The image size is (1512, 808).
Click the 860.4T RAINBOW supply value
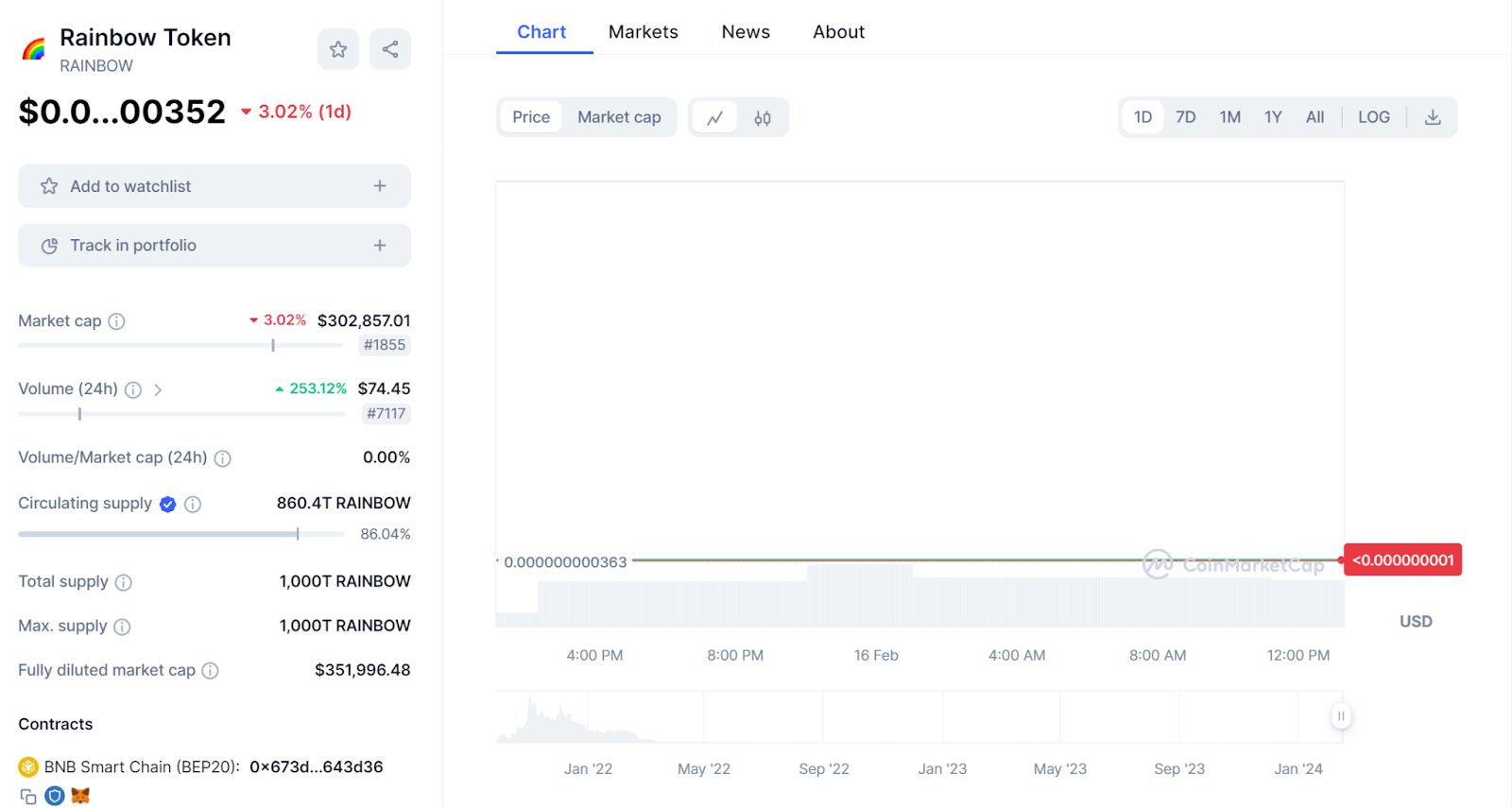[344, 503]
